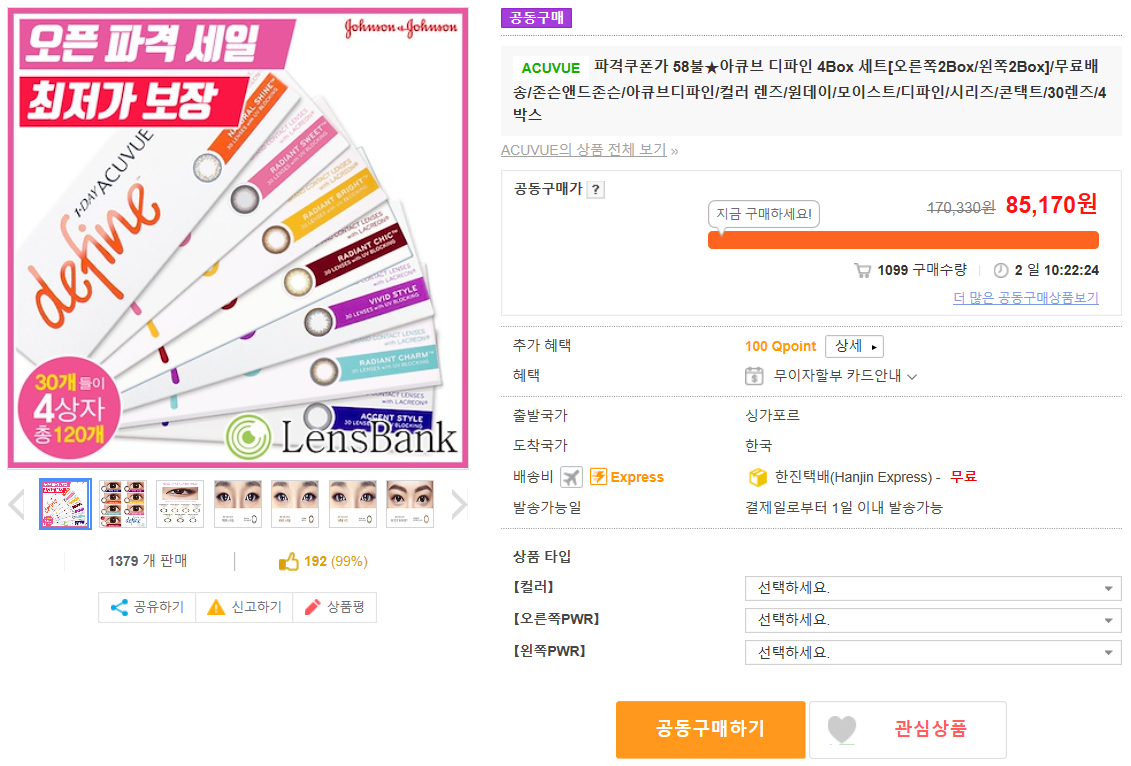Click the purple 공동구매 badge

coord(536,17)
